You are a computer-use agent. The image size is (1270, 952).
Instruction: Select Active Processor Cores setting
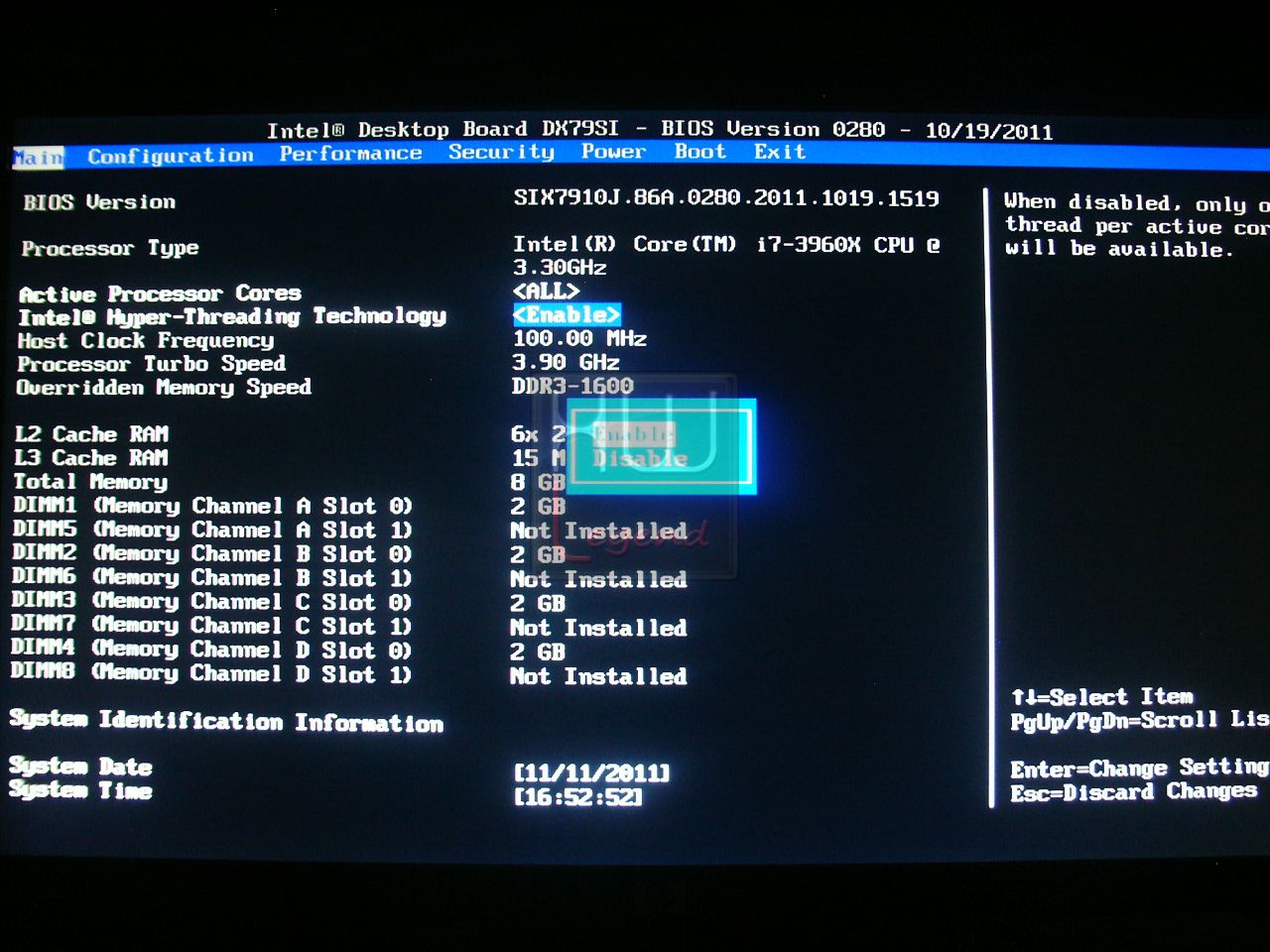click(160, 294)
